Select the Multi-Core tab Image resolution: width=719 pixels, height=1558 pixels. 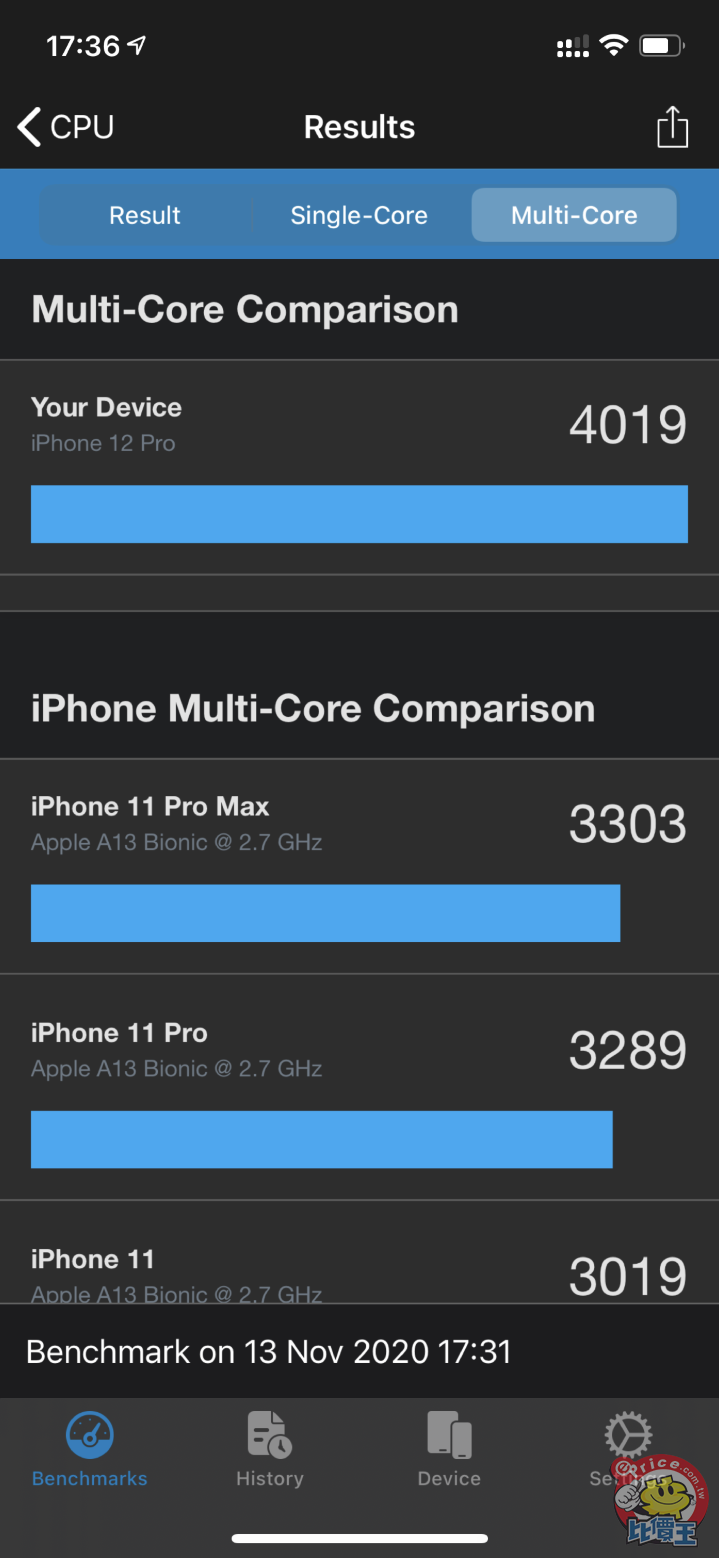[x=574, y=215]
